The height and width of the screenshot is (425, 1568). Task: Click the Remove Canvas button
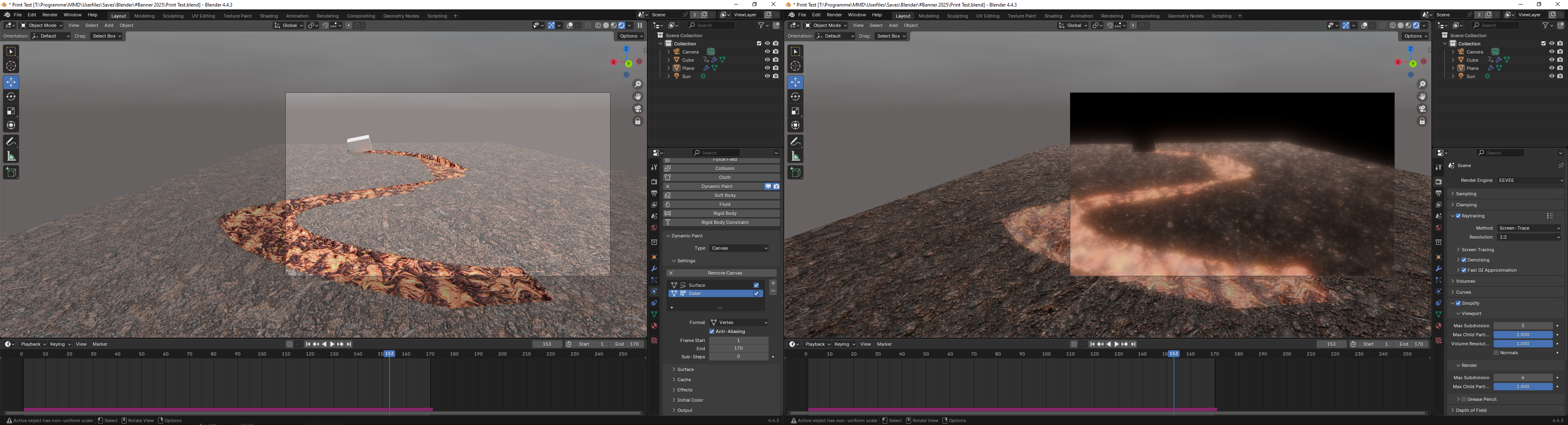coord(724,273)
